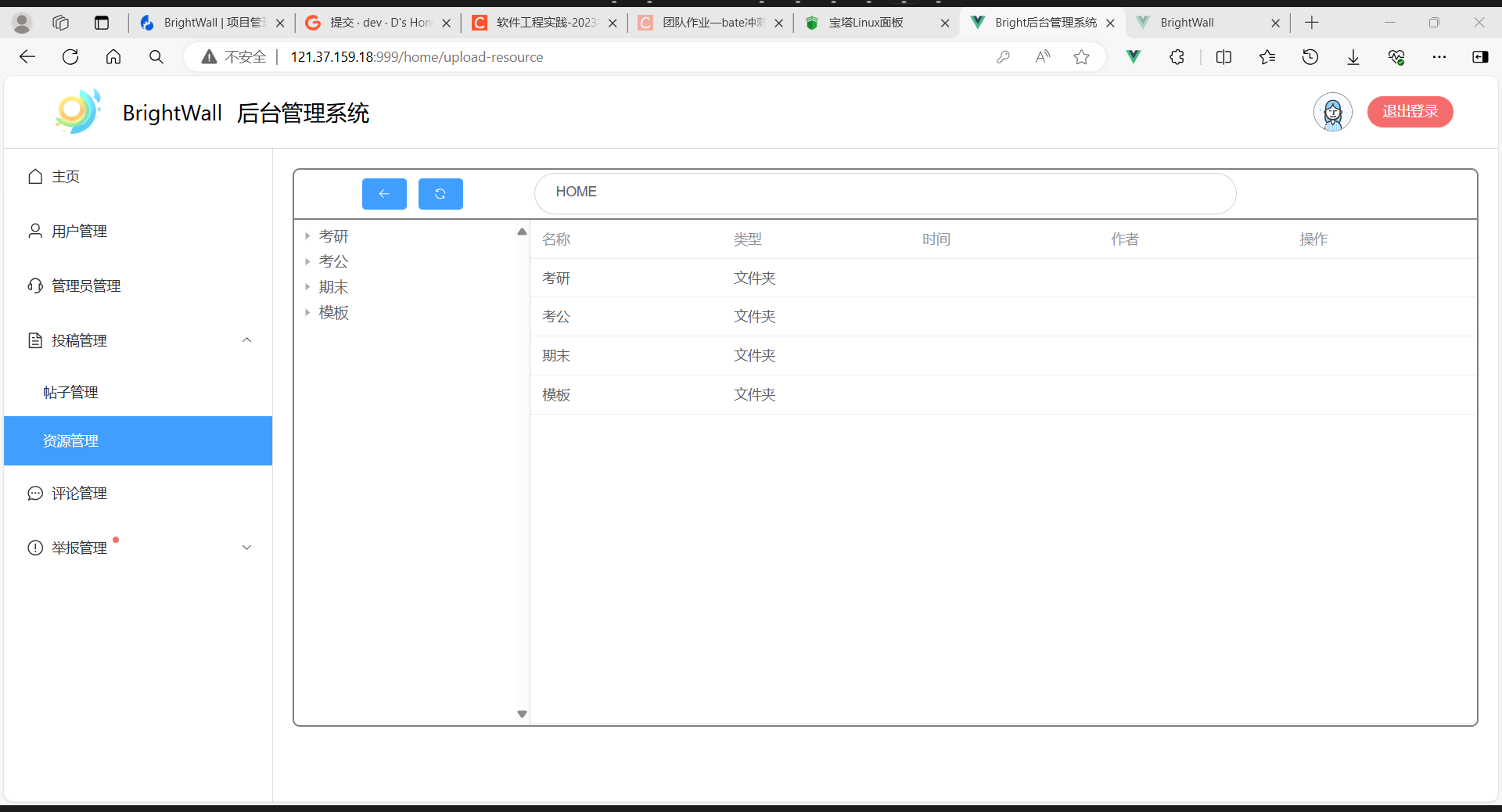The width and height of the screenshot is (1502, 812).
Task: Click the read aloud icon in address bar
Action: (x=1043, y=57)
